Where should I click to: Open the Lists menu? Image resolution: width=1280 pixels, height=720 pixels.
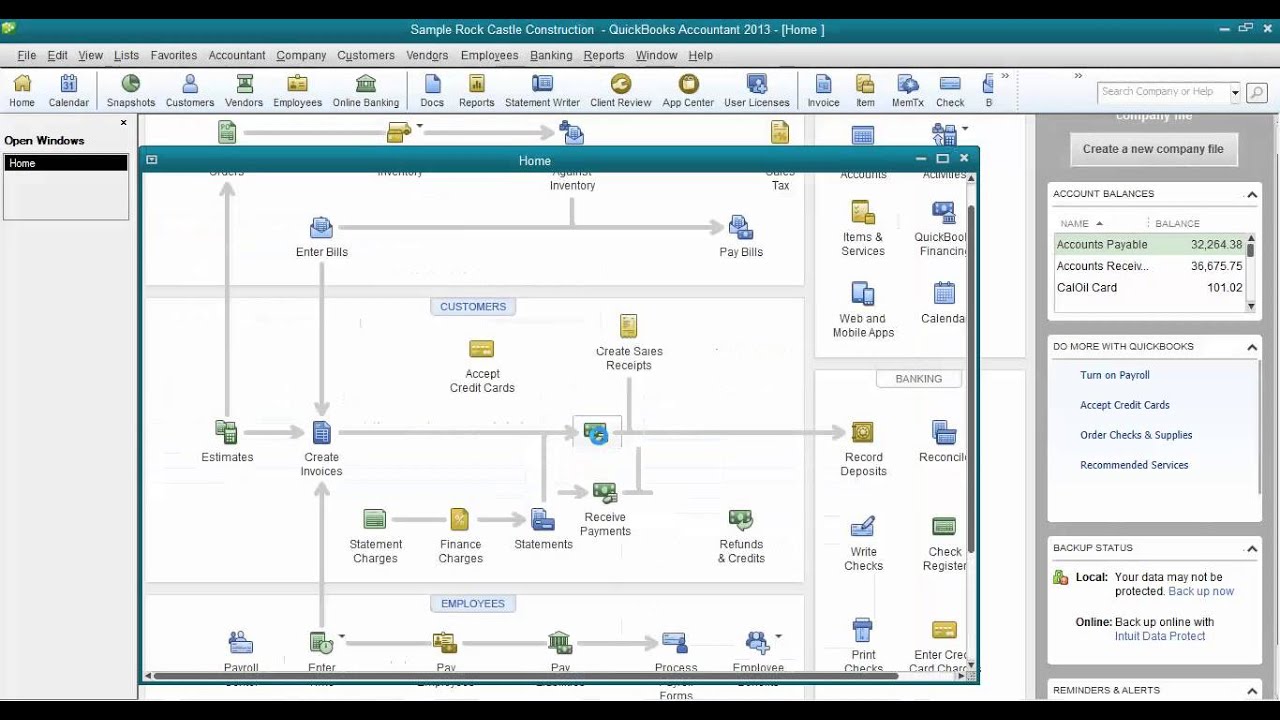(126, 55)
